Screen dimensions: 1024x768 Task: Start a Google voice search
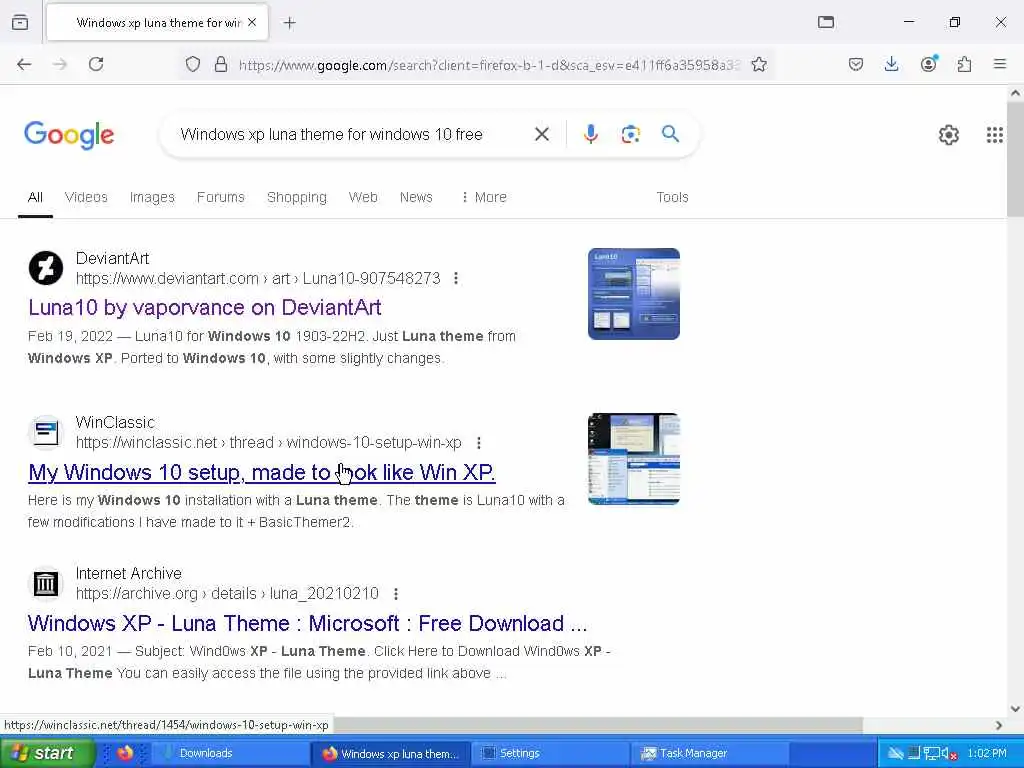pyautogui.click(x=590, y=134)
